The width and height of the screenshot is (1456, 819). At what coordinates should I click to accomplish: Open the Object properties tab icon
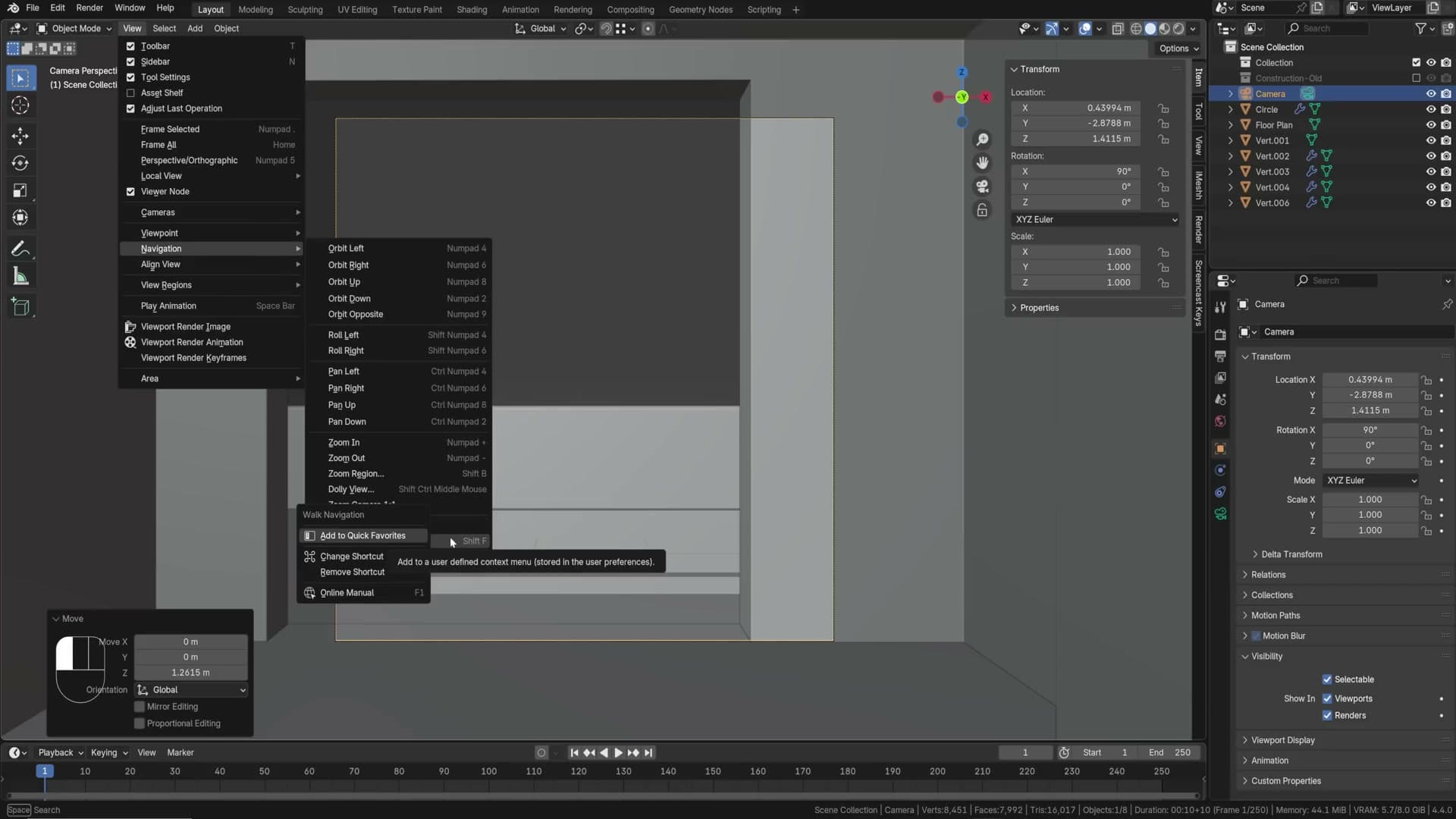click(1220, 449)
